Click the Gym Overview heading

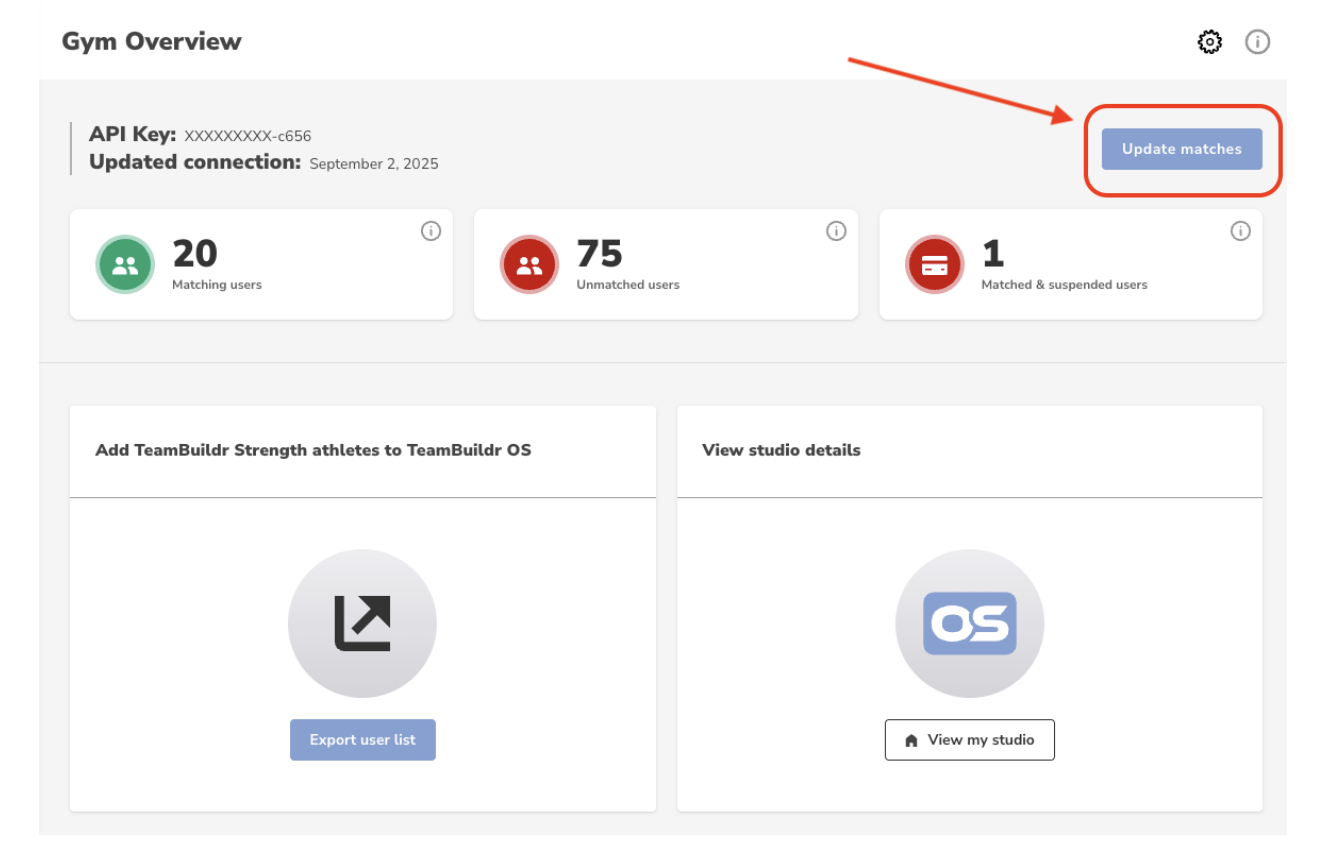[152, 42]
